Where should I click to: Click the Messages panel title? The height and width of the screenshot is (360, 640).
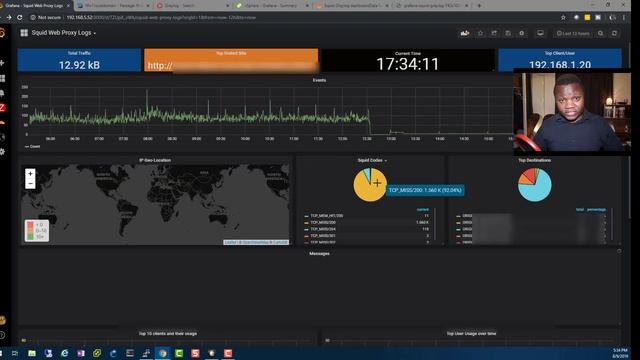click(x=319, y=253)
